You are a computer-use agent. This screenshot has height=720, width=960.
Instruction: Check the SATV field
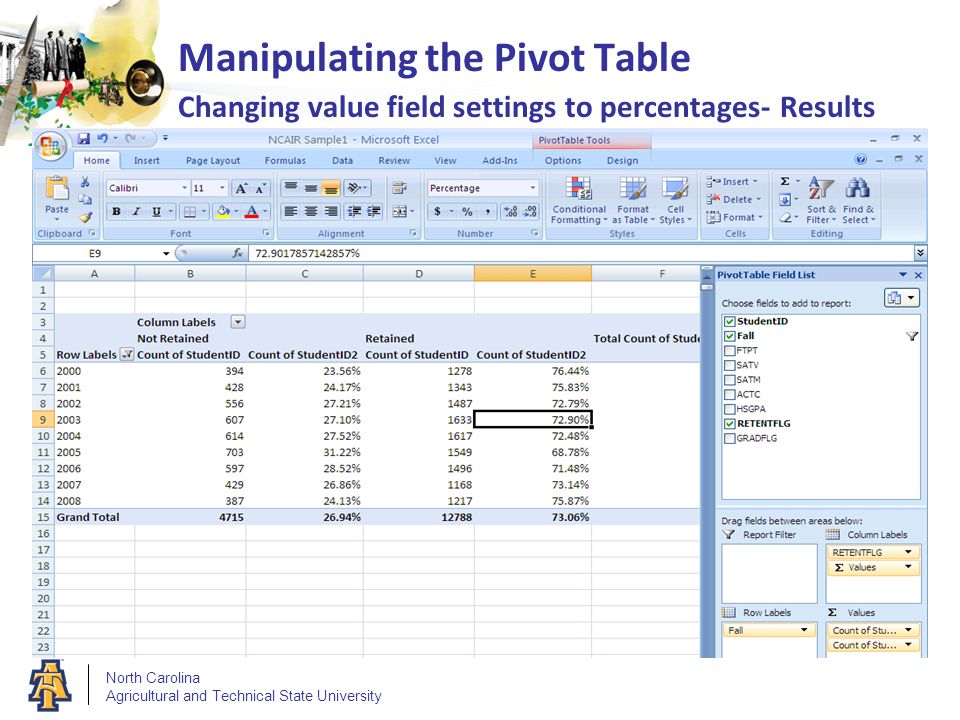[729, 366]
